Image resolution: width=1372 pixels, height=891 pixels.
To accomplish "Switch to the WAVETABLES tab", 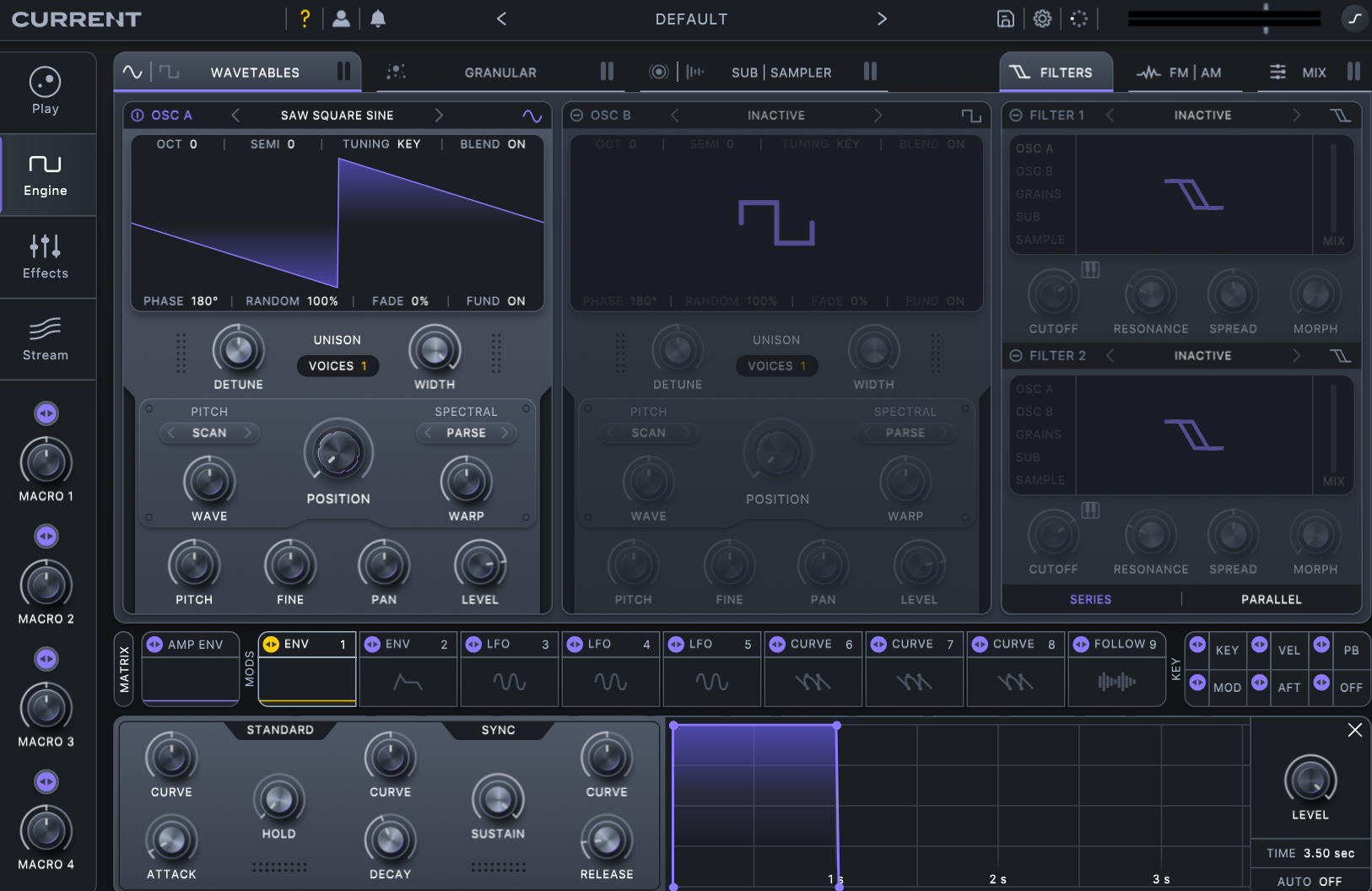I will pos(255,73).
